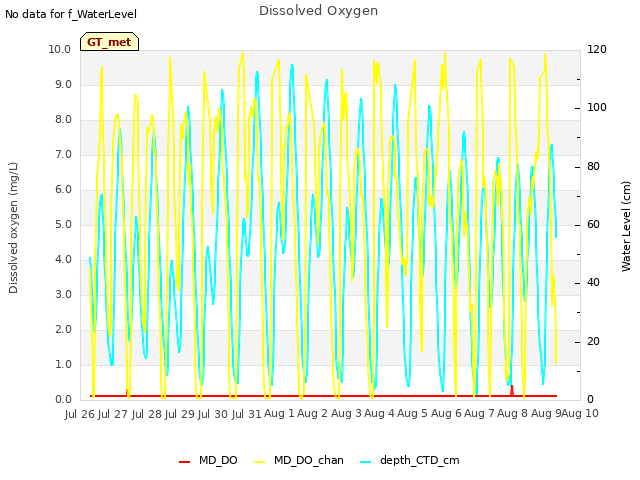Click the 'Water Level (cm)' axis title

point(626,227)
